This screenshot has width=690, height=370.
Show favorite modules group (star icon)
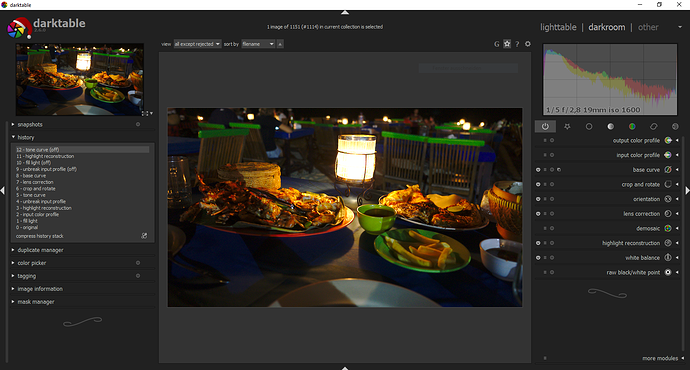(x=567, y=126)
